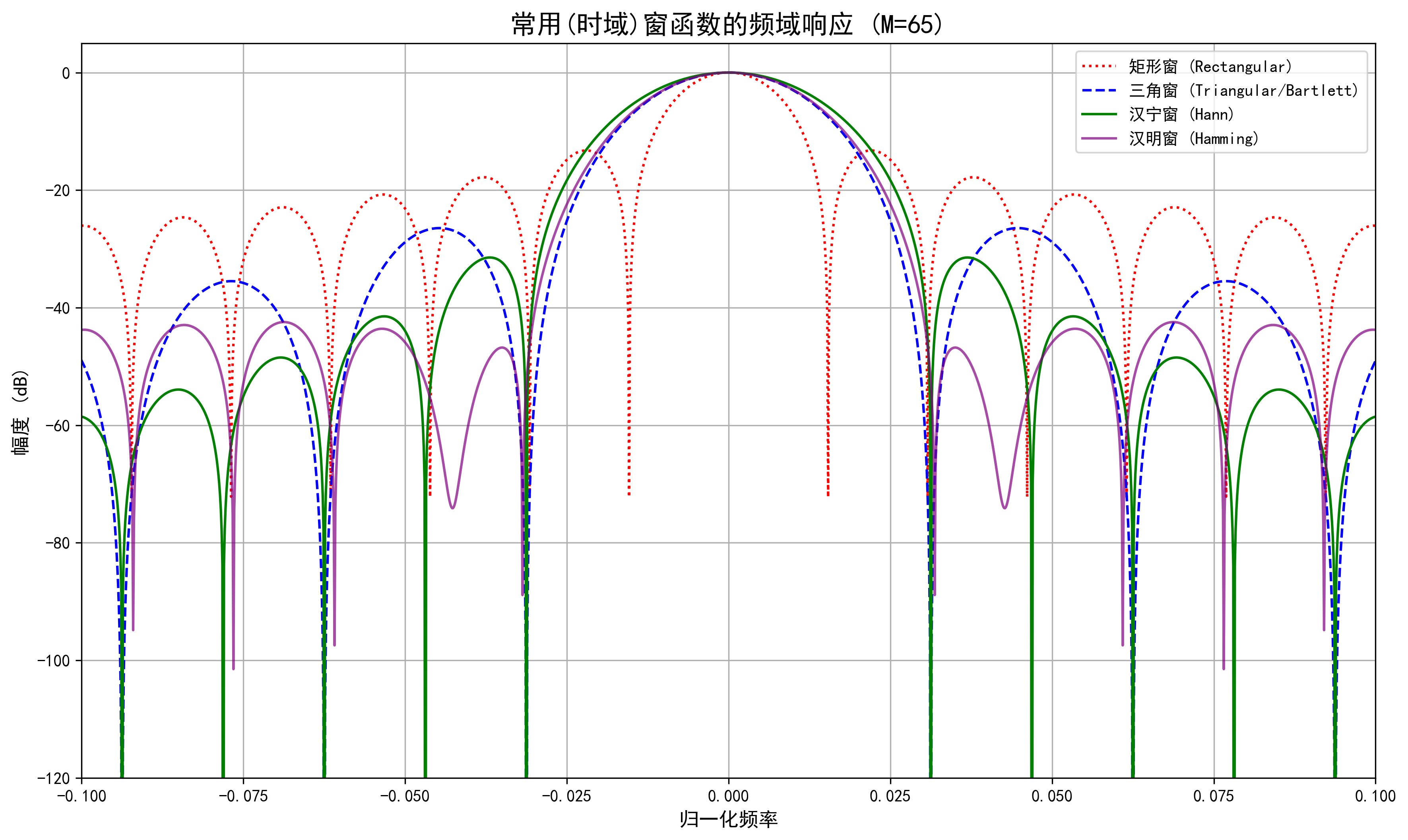Click the 0.000 x-axis tick label
Viewport: 1408px width, 840px height.
pos(728,796)
